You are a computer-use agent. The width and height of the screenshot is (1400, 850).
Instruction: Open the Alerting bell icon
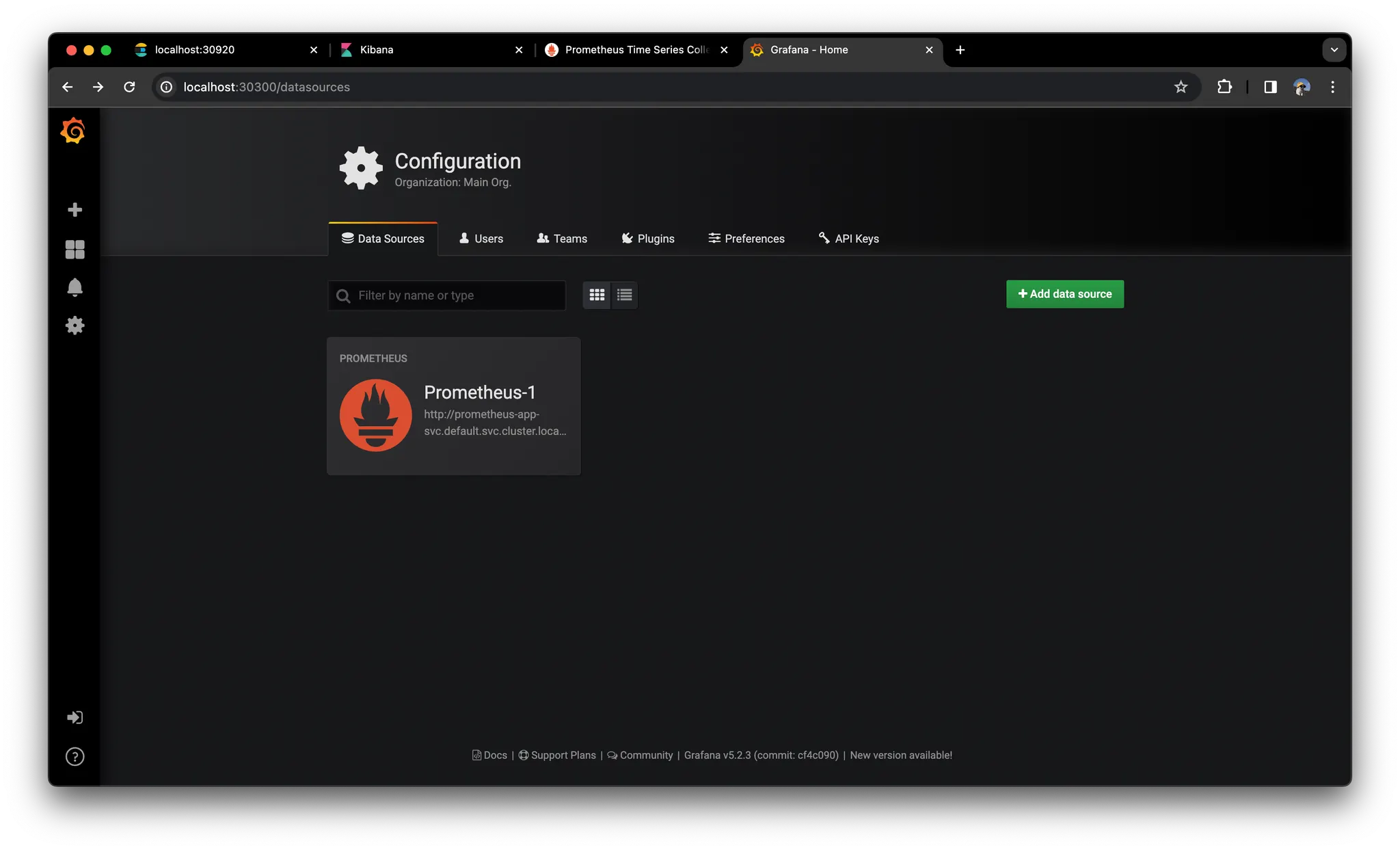75,287
